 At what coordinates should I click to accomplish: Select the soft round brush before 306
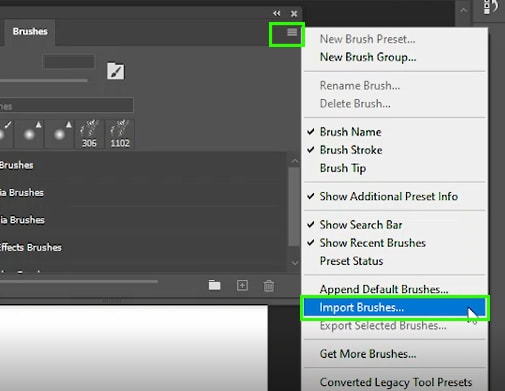click(59, 134)
